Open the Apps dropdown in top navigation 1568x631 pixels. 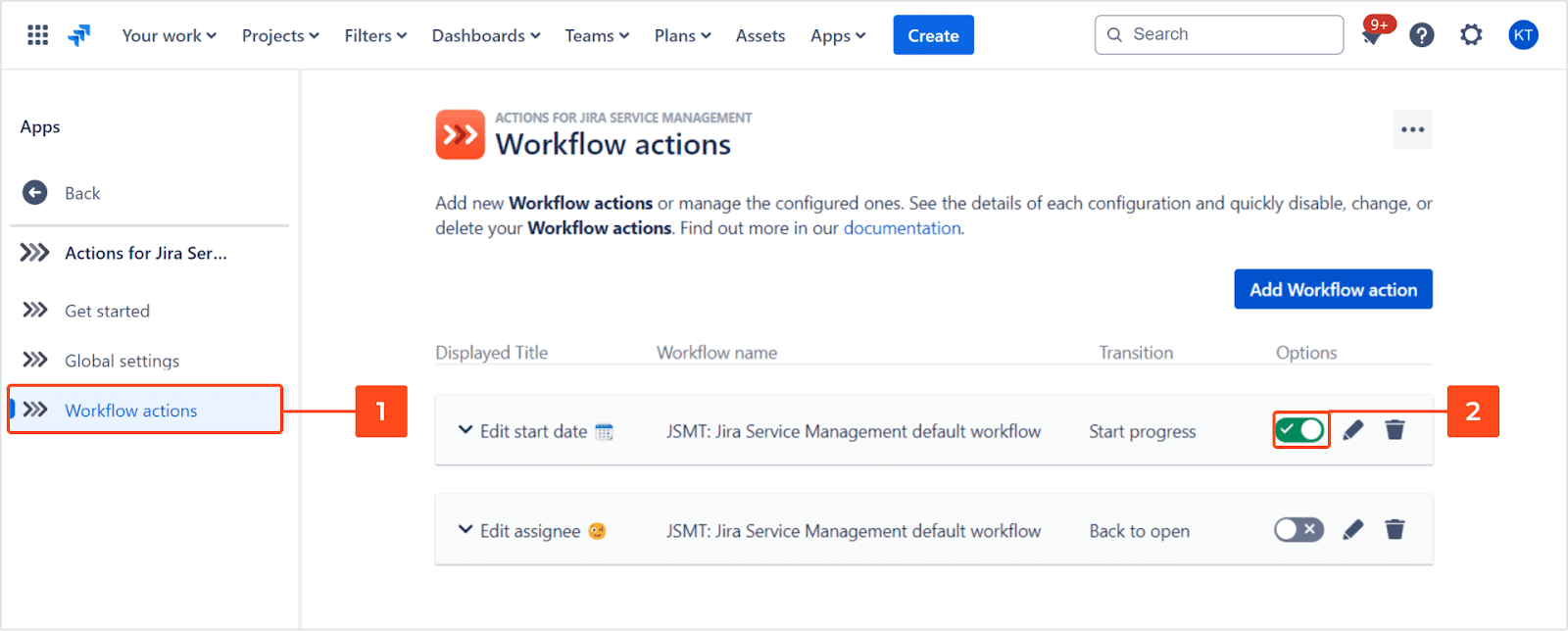838,35
